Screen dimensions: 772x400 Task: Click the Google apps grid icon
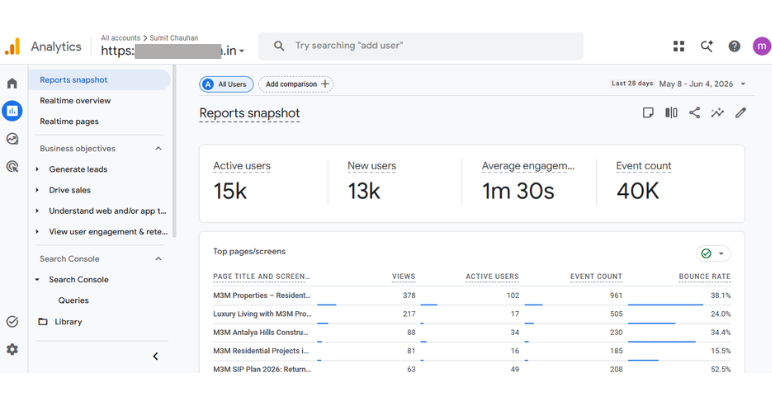[x=678, y=46]
